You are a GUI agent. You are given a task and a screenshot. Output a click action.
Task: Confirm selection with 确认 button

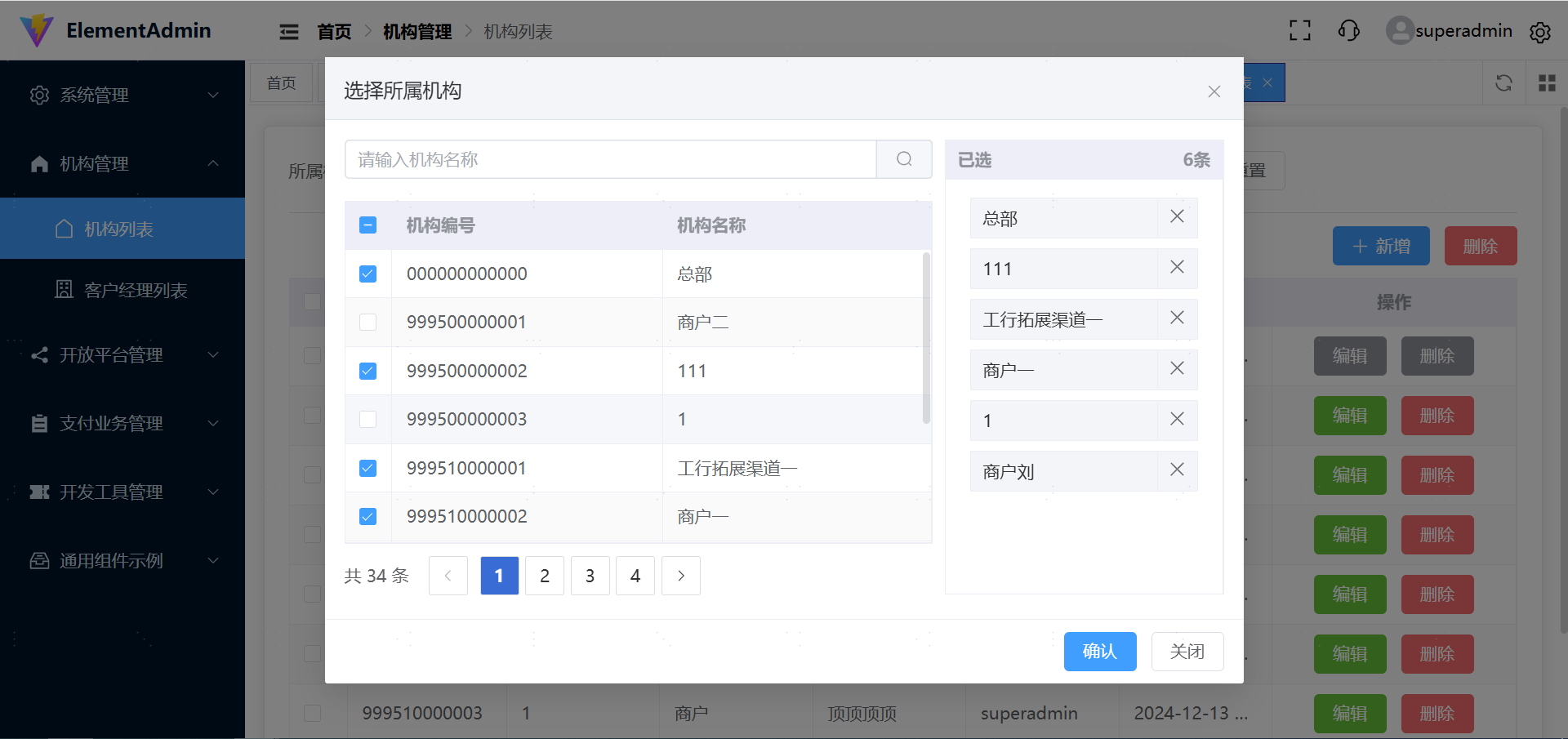click(1100, 652)
